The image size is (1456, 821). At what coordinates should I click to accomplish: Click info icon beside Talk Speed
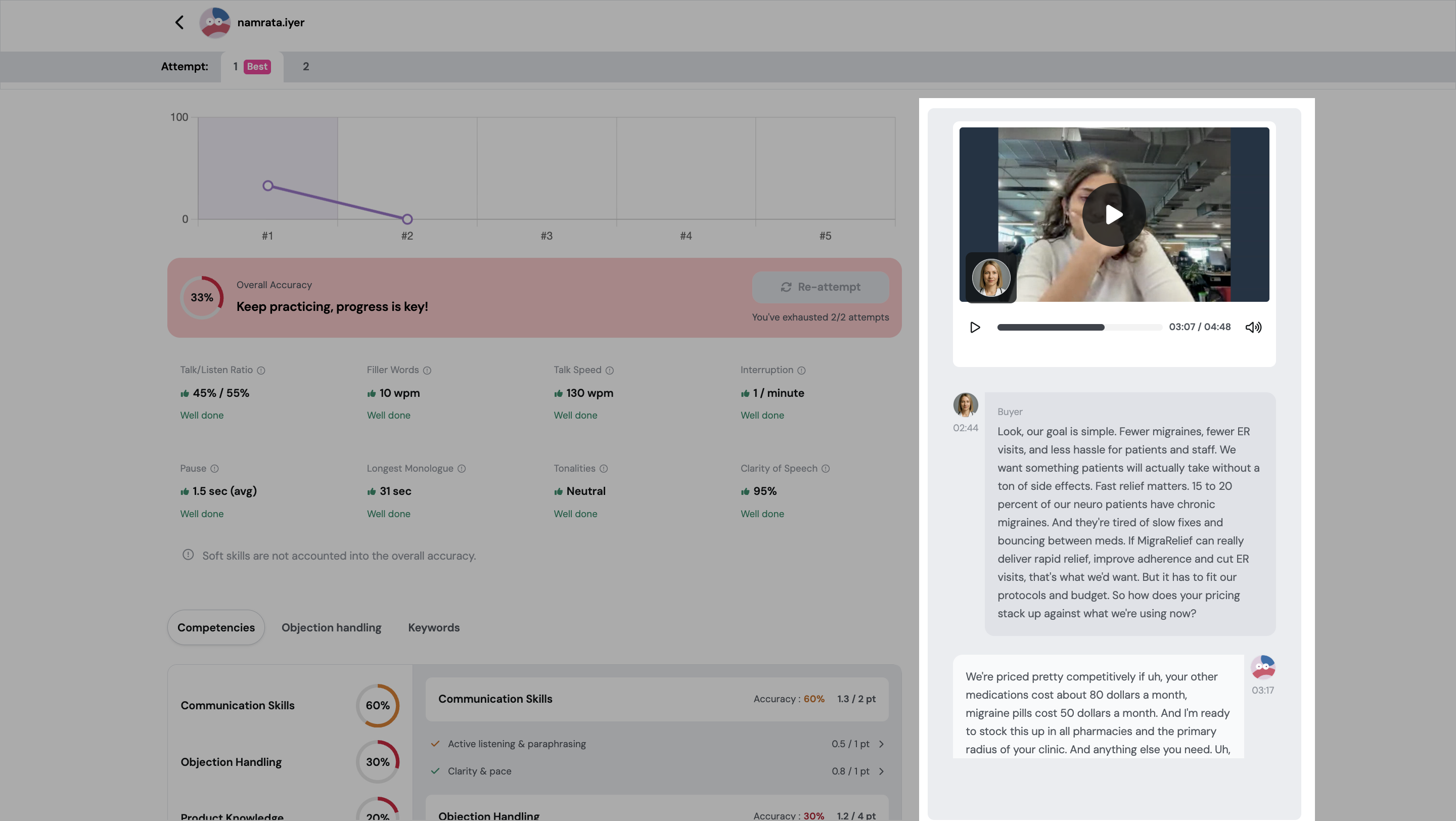[x=609, y=371]
